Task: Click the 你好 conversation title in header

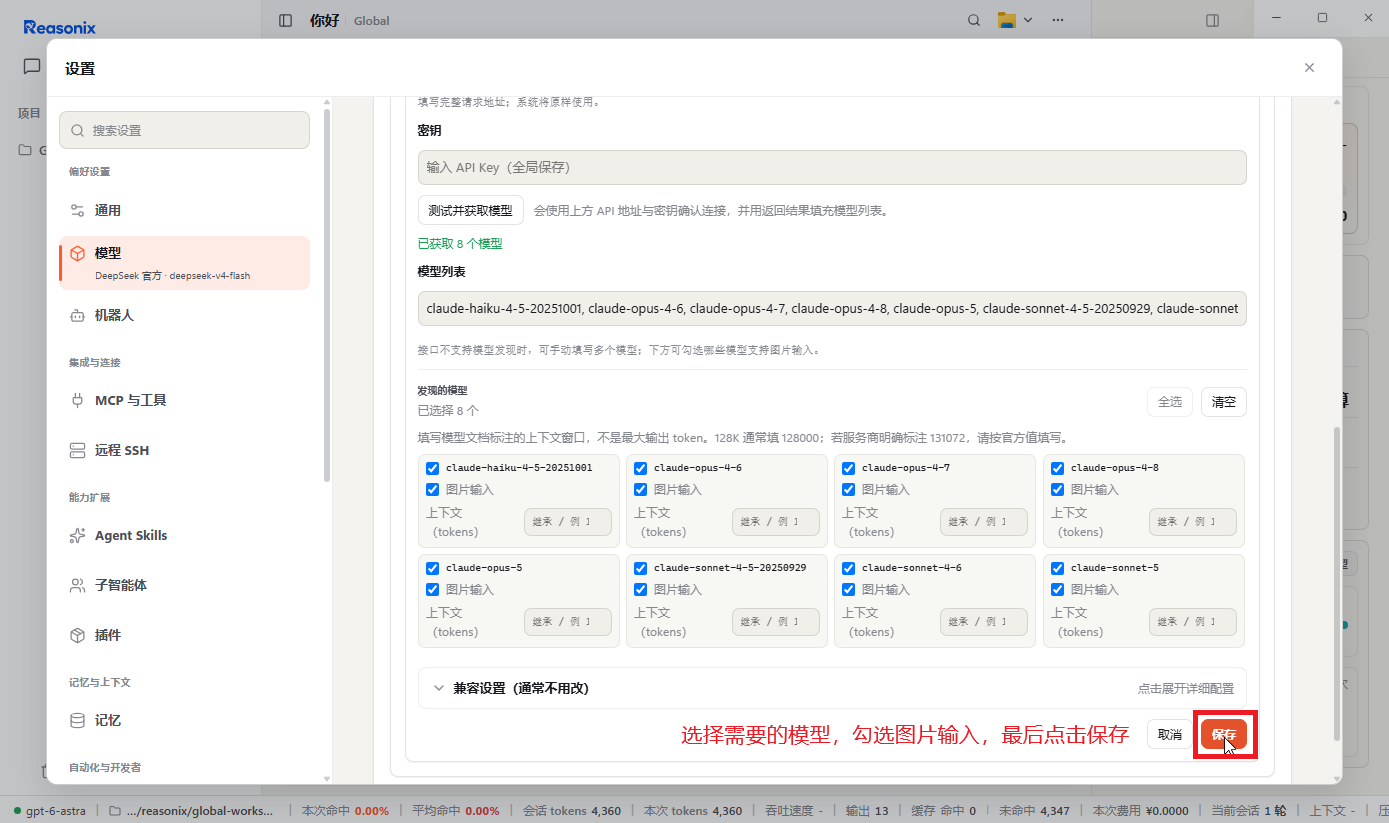Action: click(x=325, y=20)
